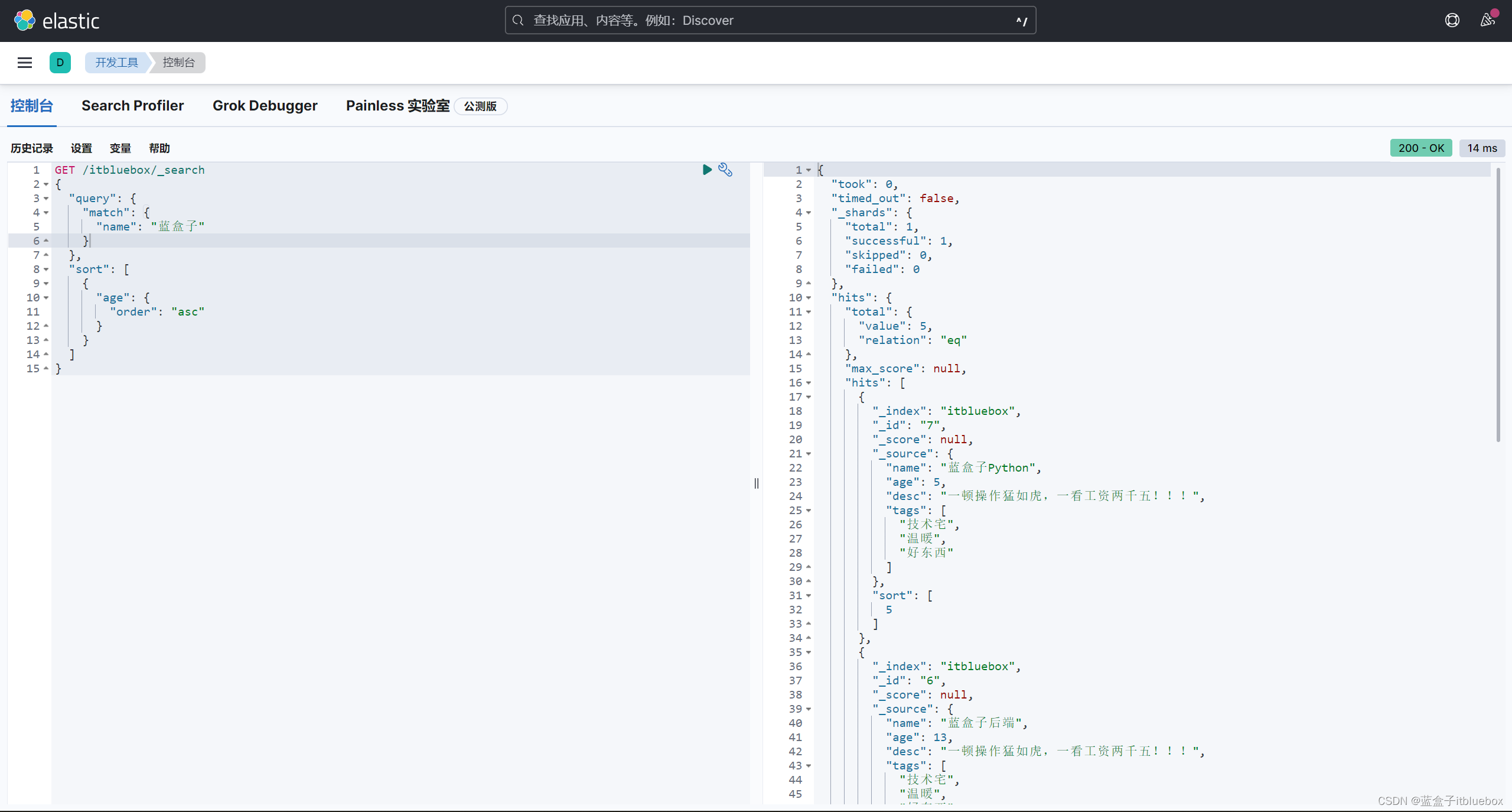Click the editor/response pane resize divider
Viewport: 1512px width, 812px height.
[x=757, y=483]
